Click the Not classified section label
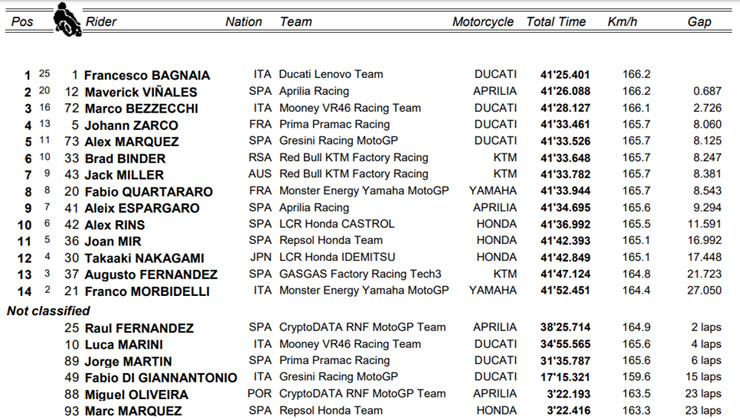The width and height of the screenshot is (740, 419). click(x=48, y=310)
